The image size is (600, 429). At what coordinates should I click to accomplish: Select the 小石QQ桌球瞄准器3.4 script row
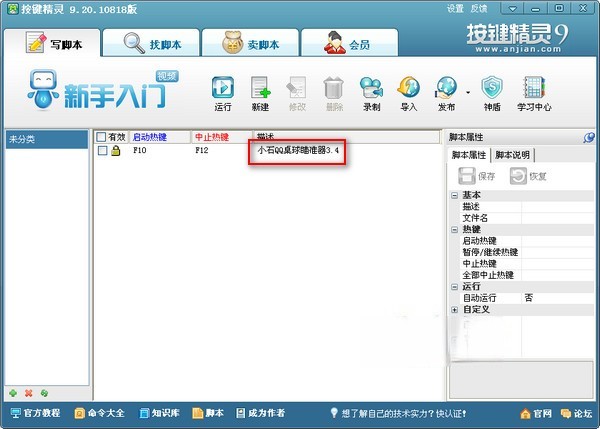pyautogui.click(x=298, y=150)
